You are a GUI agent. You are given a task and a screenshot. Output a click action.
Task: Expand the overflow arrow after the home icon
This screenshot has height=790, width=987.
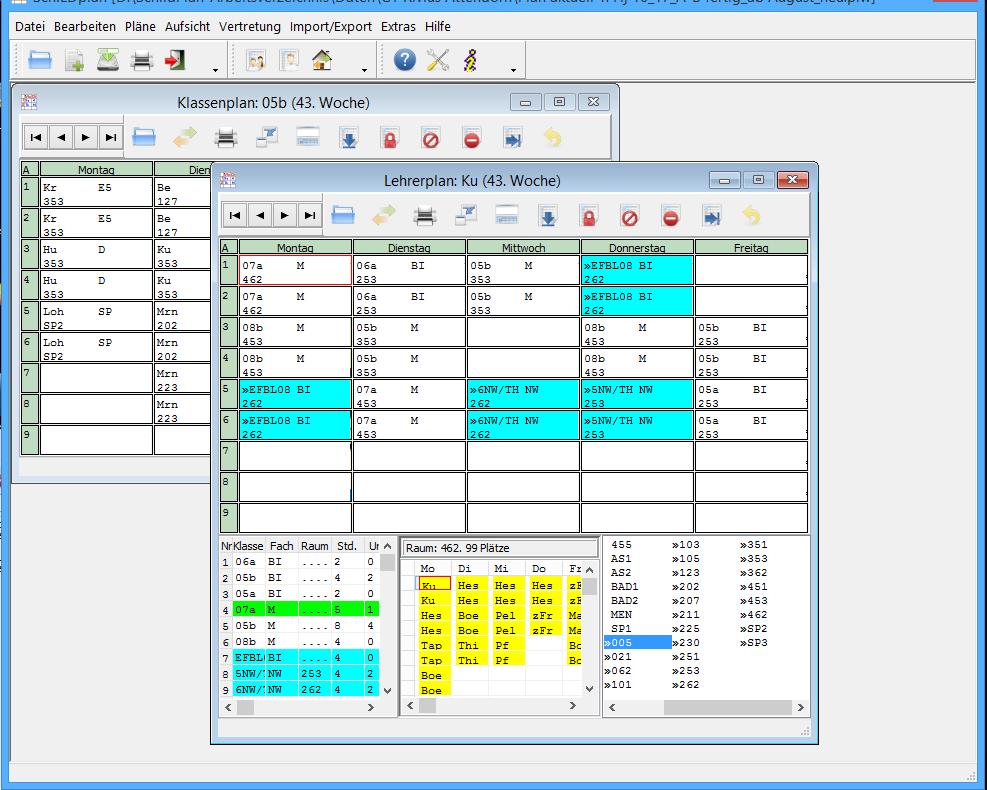(364, 70)
